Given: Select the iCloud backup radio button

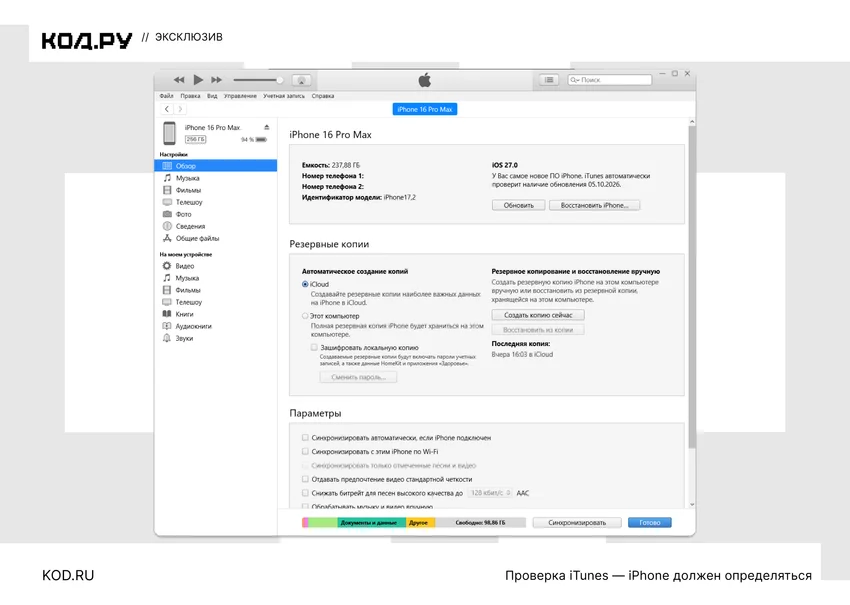Looking at the screenshot, I should coord(305,284).
